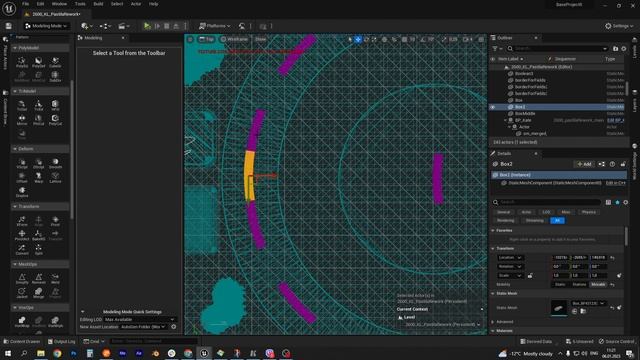
Task: Select the VoxWrap VoxOps tool
Action: (22, 322)
